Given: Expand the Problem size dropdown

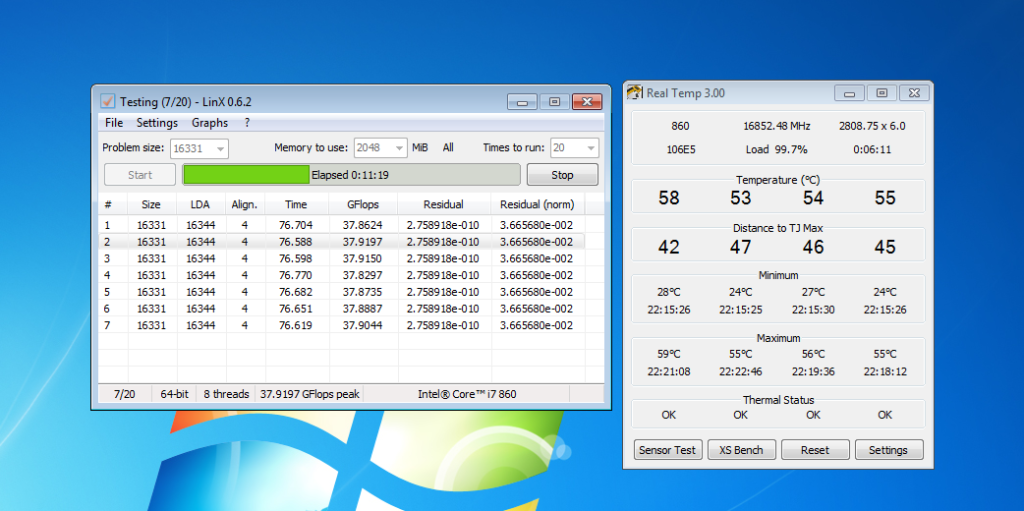Looking at the screenshot, I should [219, 148].
